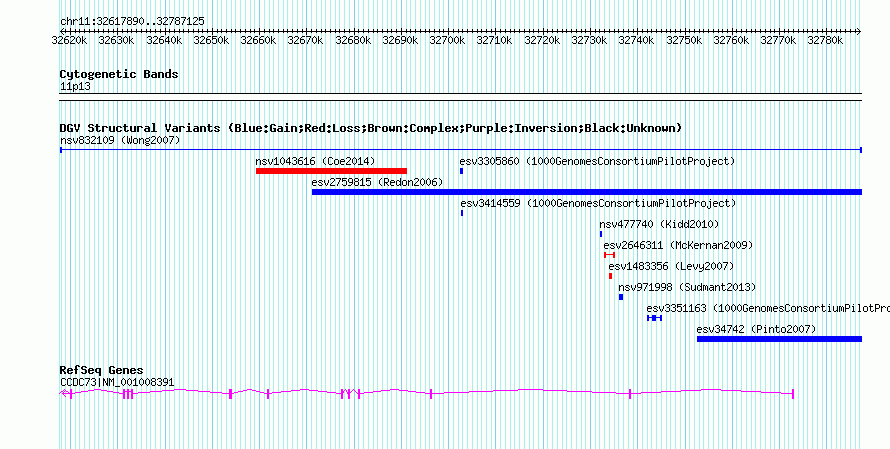Select the red nsv1043616 loss bar
Image resolution: width=890 pixels, height=449 pixels.
coord(331,171)
